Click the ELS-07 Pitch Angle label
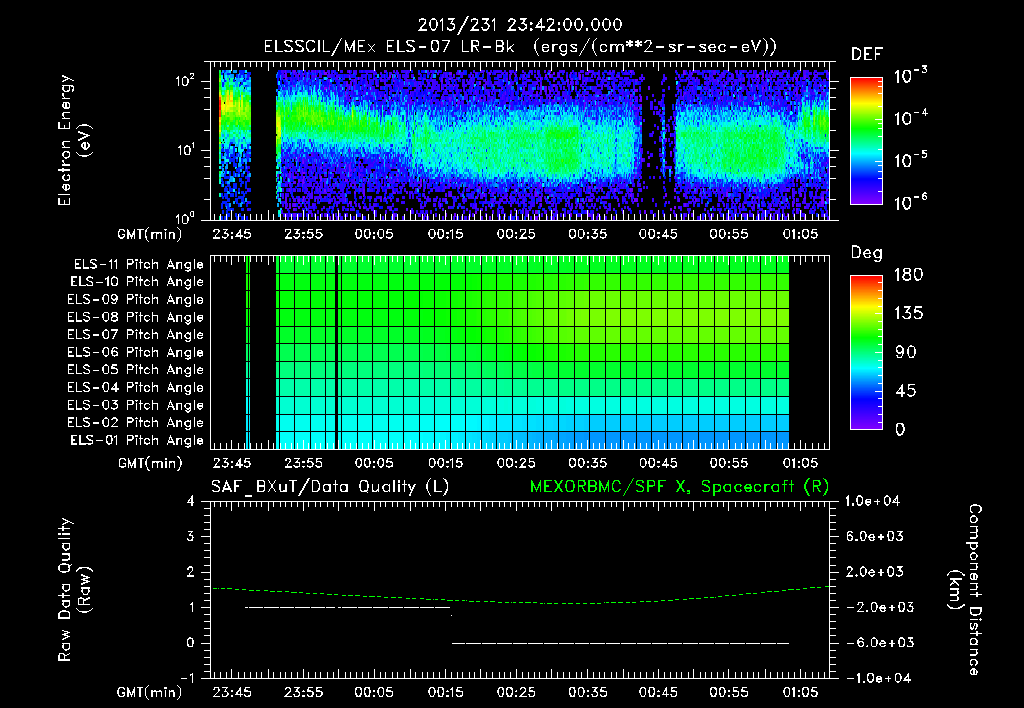This screenshot has width=1024, height=708. point(135,334)
